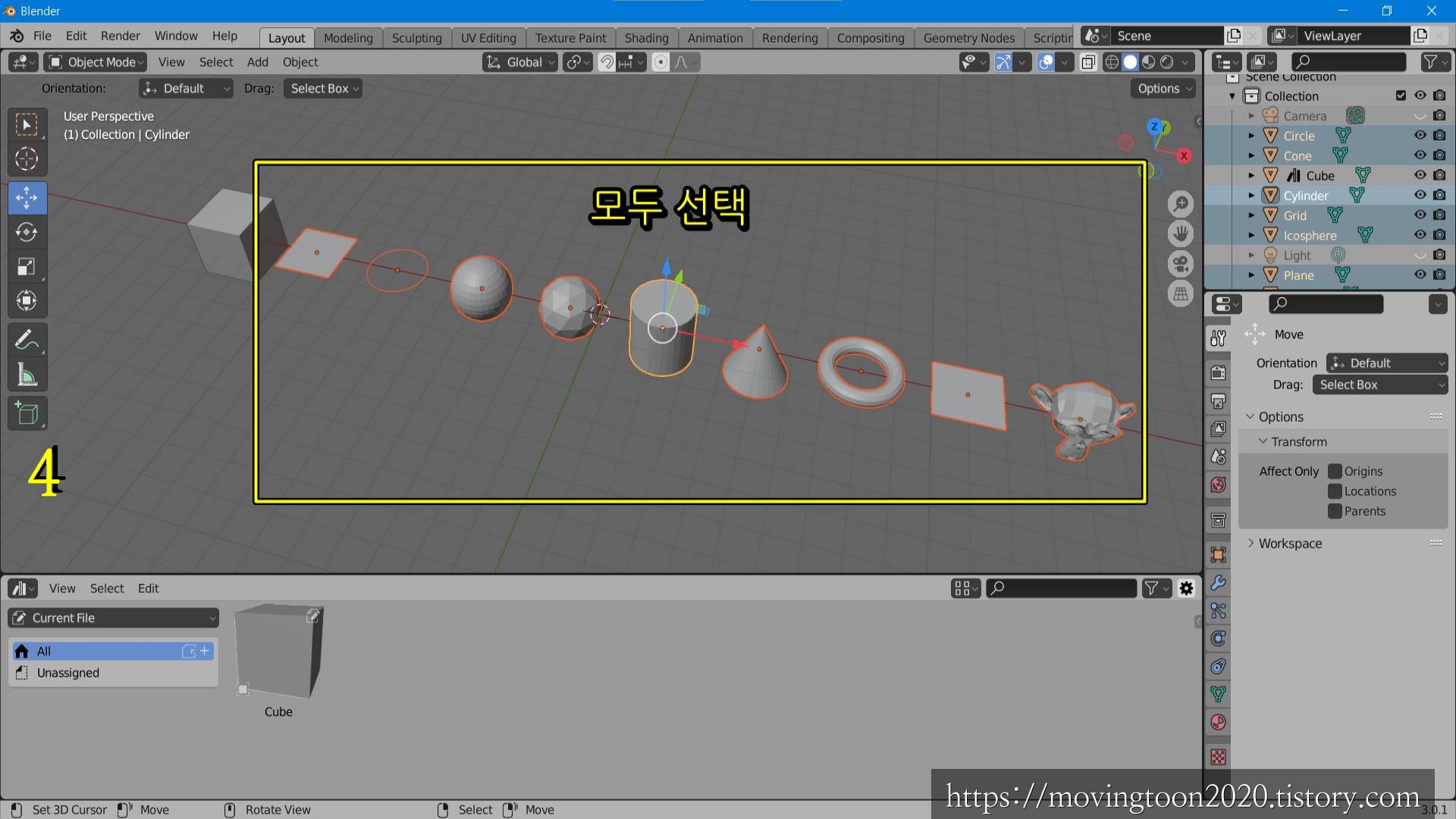Open the View Layer properties tab
Screen dimensions: 1456x819
(x=1219, y=429)
